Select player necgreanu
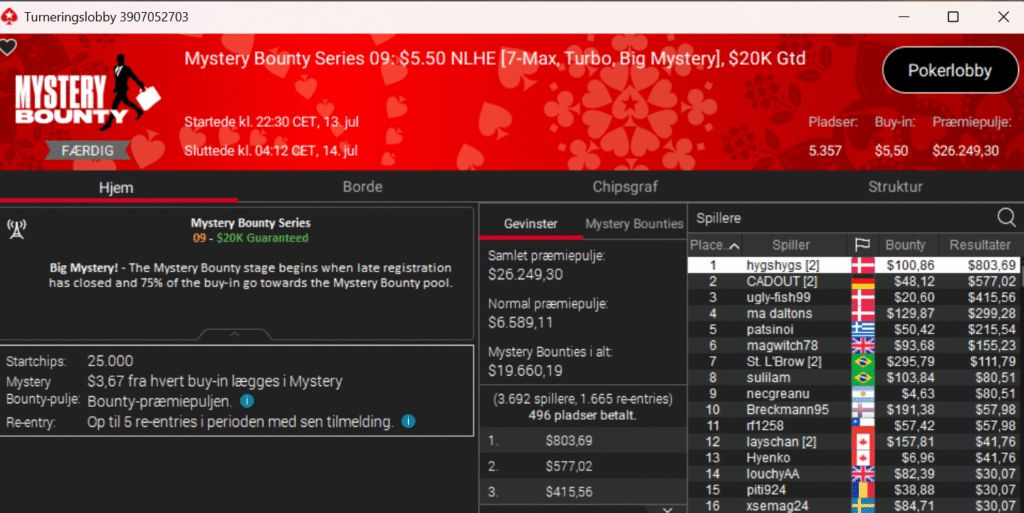The image size is (1024, 513). (854, 394)
